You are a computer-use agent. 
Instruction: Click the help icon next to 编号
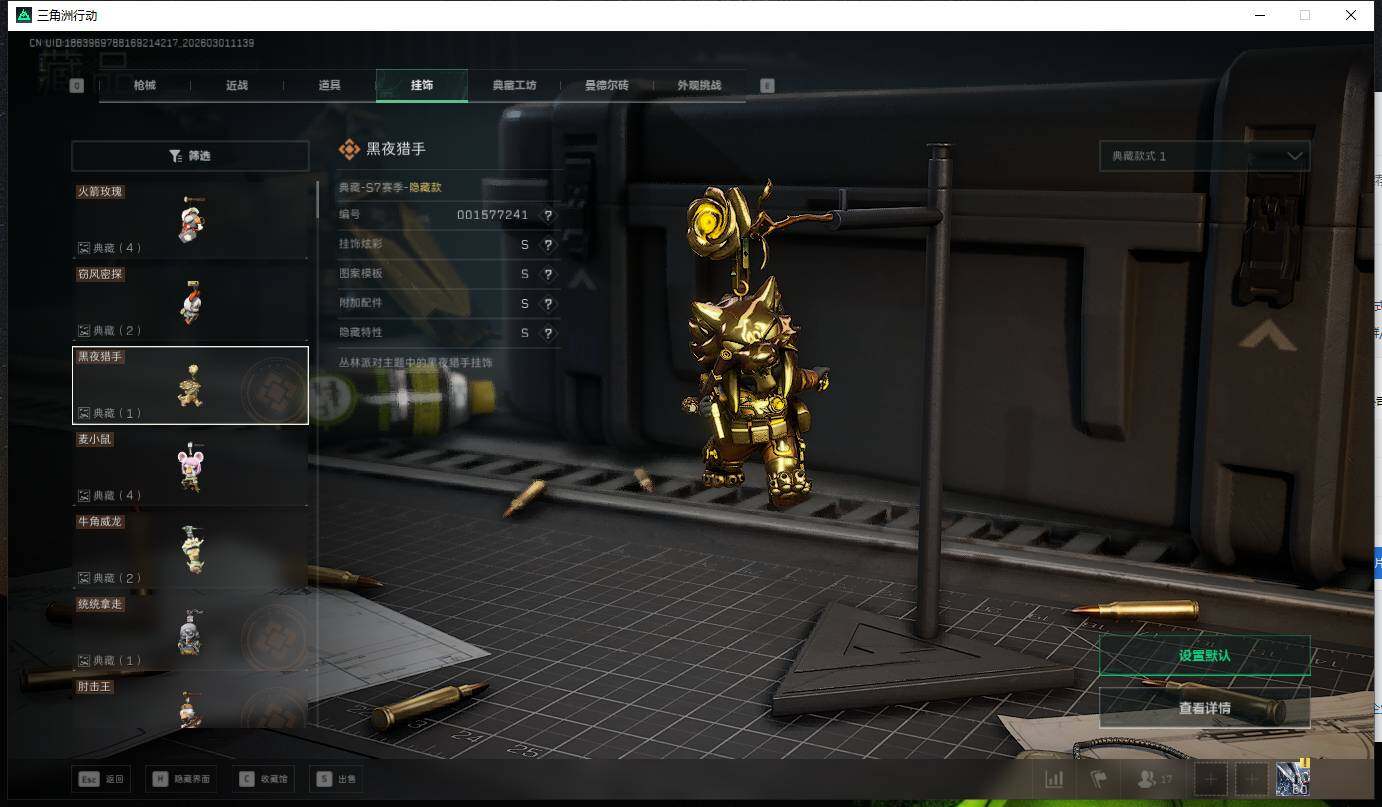click(548, 215)
